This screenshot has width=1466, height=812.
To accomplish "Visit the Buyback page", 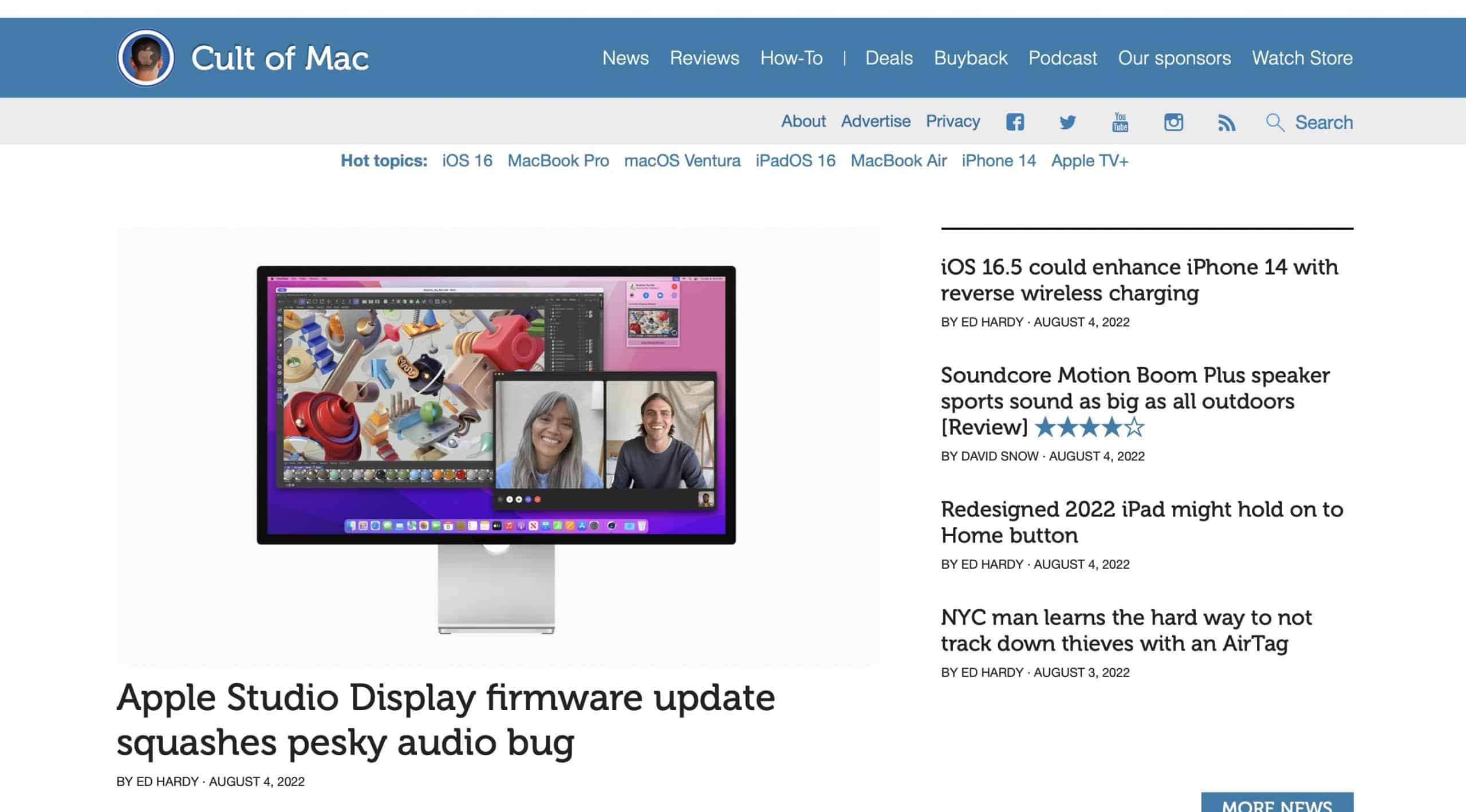I will point(971,58).
